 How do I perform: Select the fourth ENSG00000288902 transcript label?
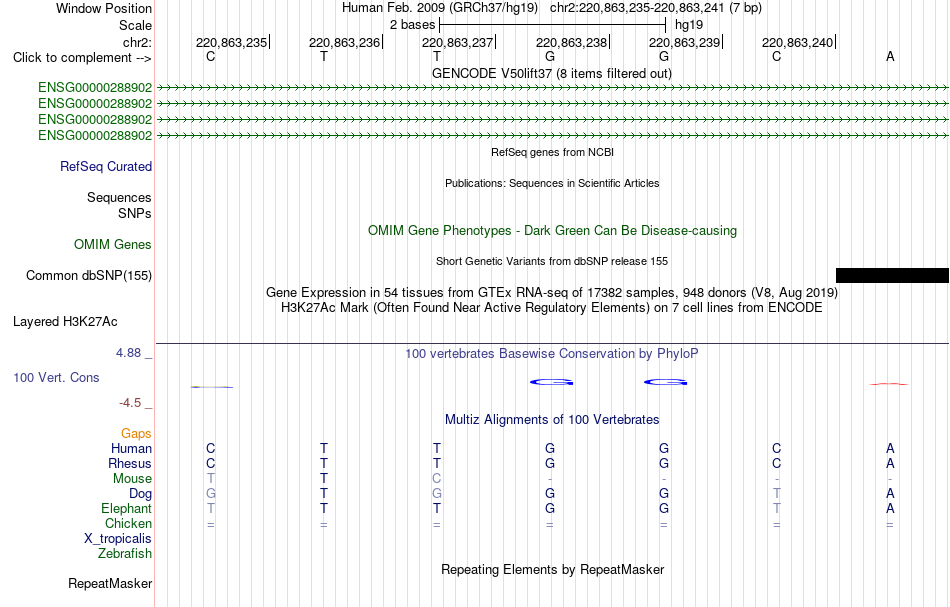click(95, 135)
